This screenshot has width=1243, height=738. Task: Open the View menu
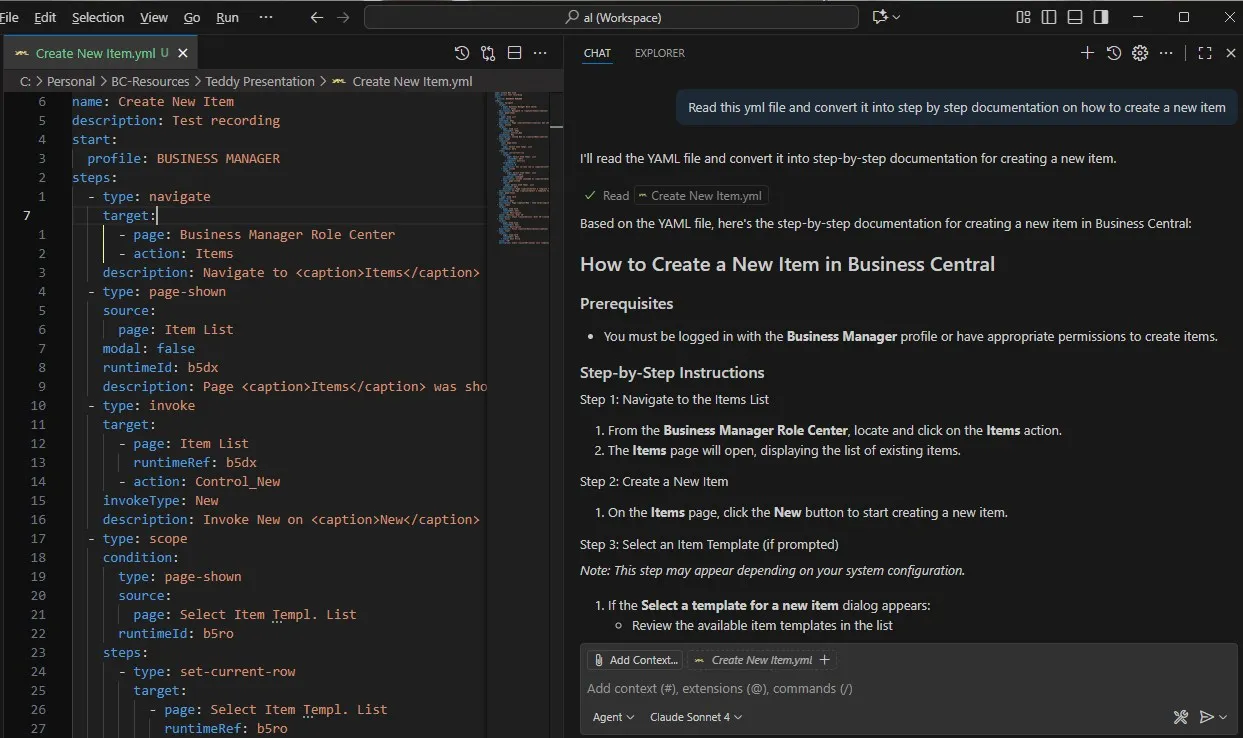154,17
